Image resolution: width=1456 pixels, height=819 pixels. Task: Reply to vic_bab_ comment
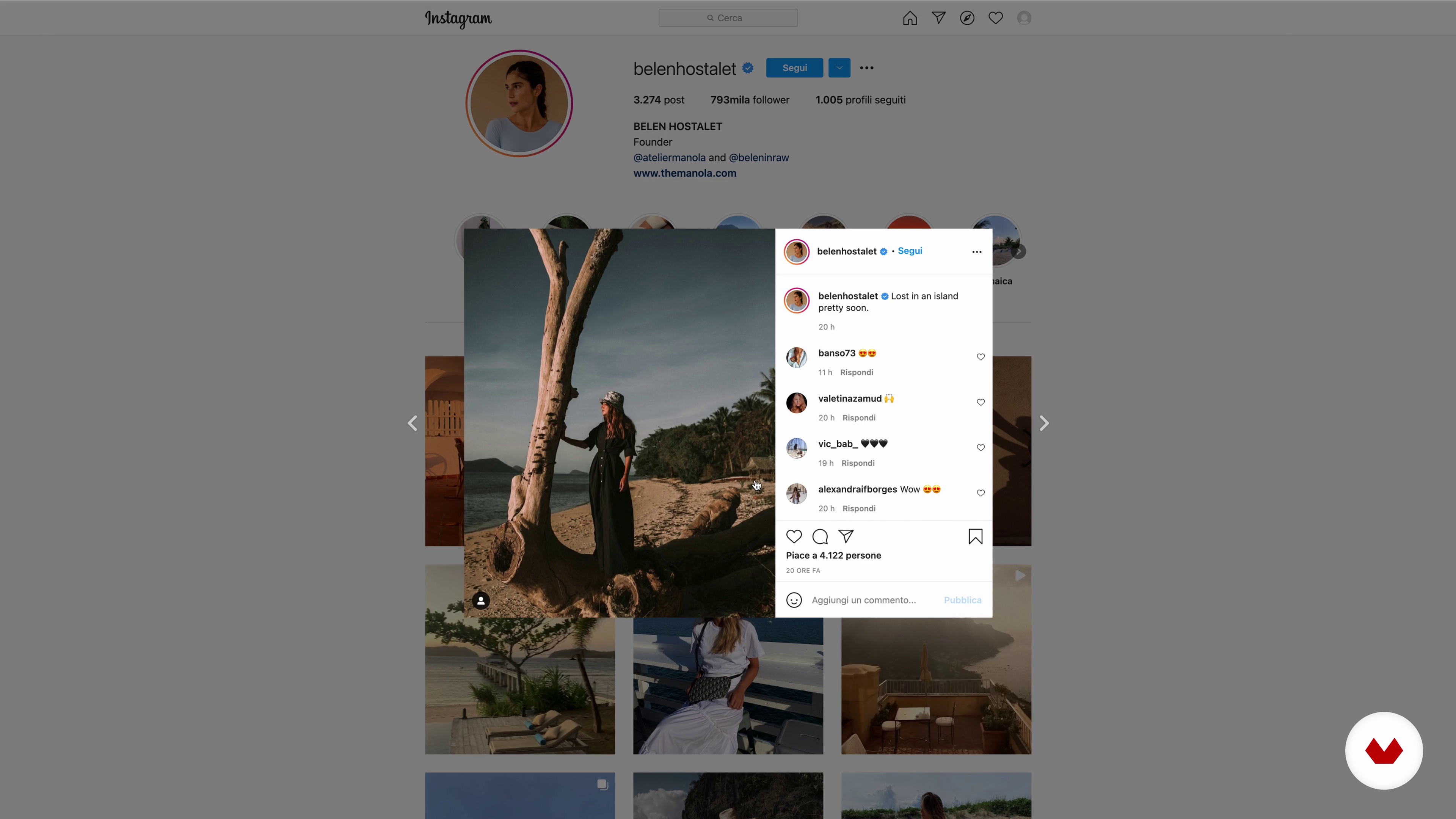857,463
